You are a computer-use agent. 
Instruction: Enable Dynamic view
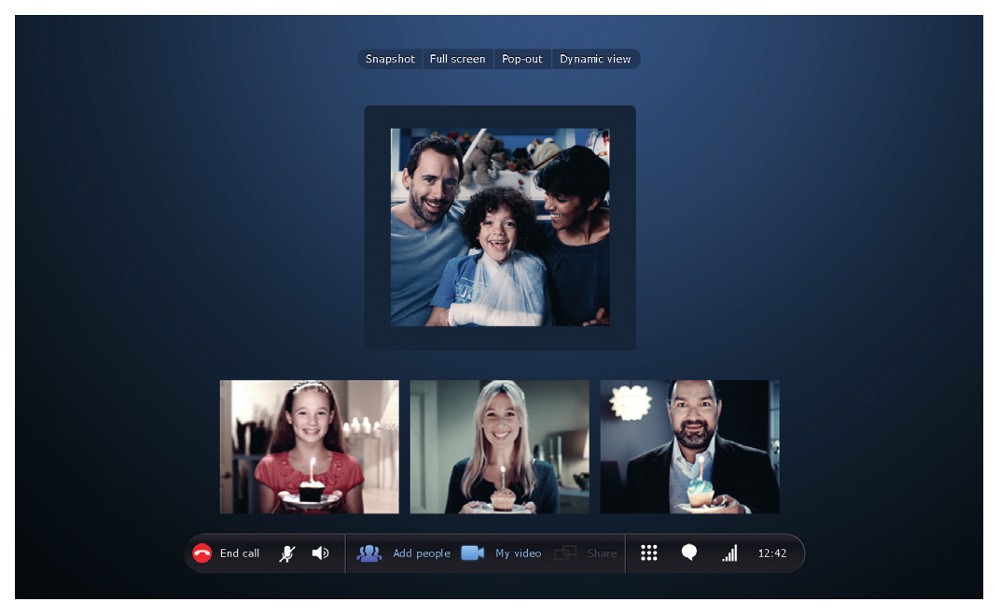click(x=595, y=59)
